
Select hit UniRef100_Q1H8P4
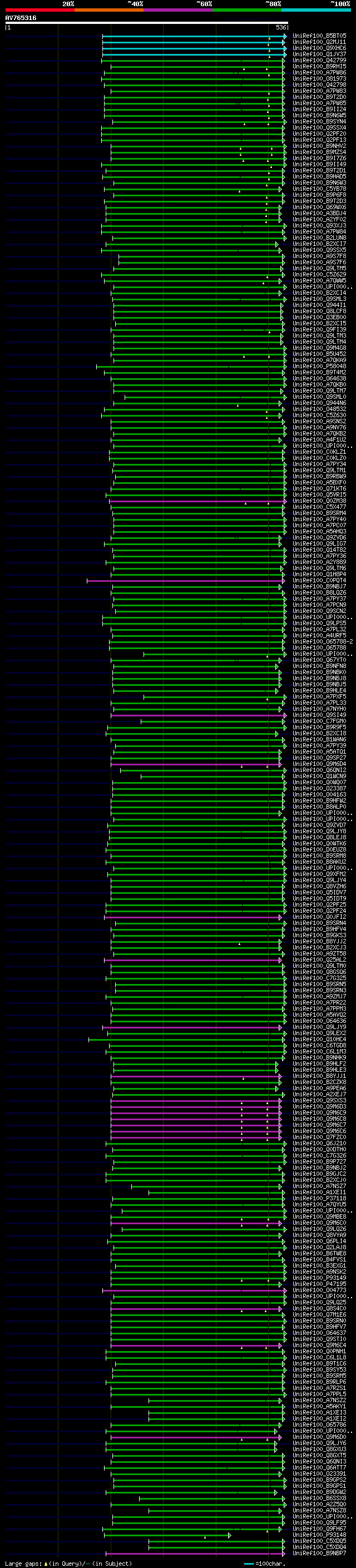click(x=319, y=574)
